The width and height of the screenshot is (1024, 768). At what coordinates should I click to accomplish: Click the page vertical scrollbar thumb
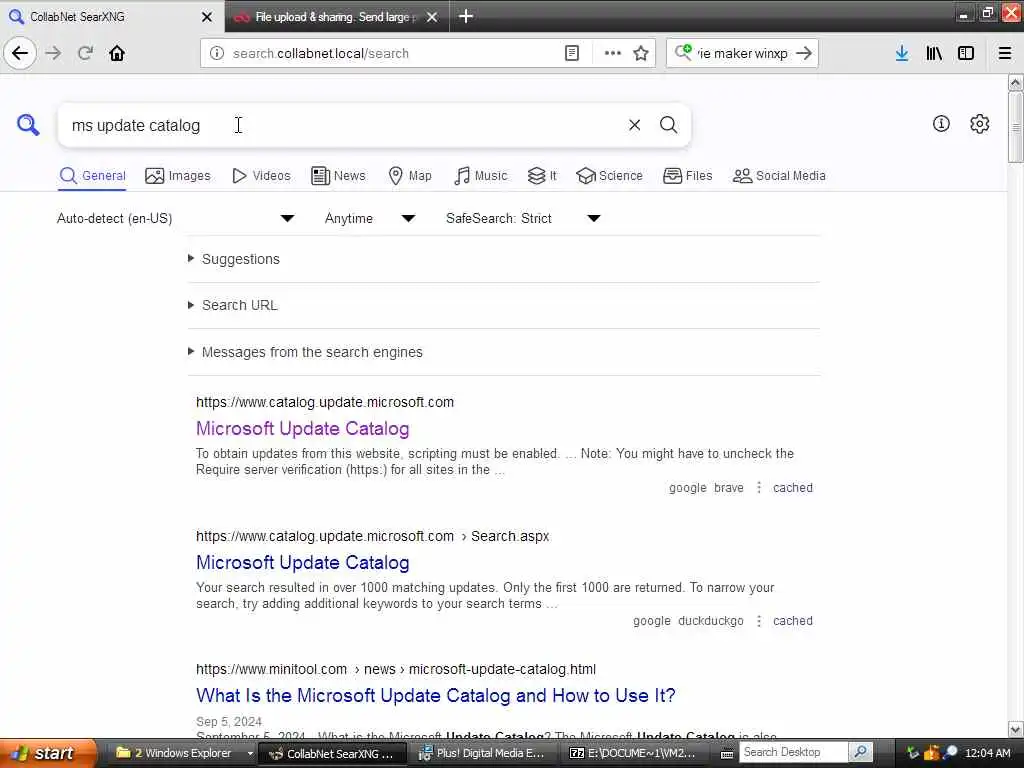(1015, 127)
